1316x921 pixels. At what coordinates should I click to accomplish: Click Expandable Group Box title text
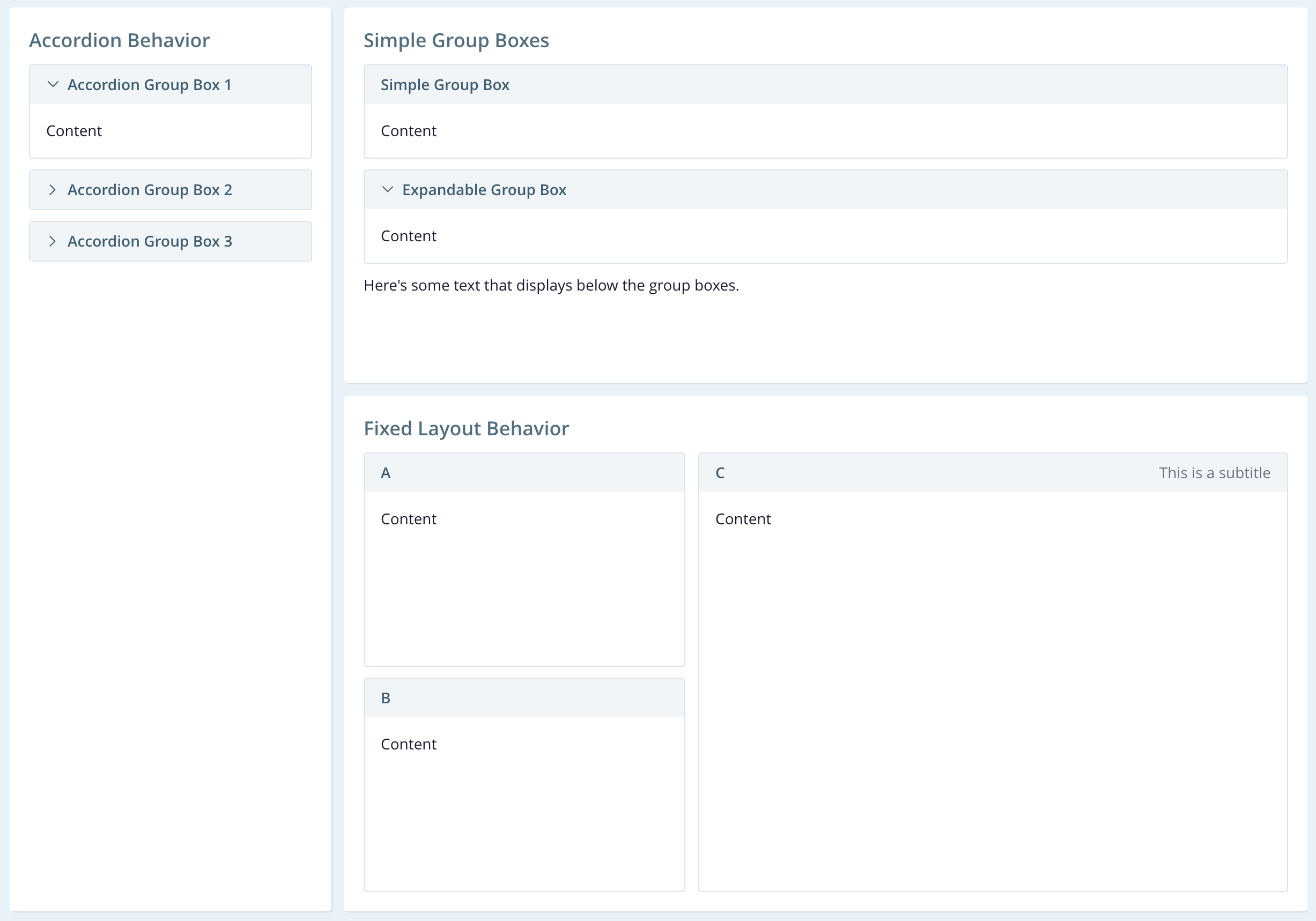coord(484,190)
